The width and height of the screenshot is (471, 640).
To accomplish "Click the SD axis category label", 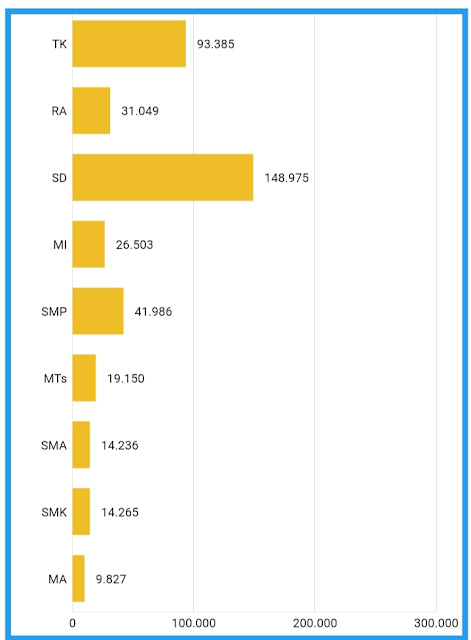I will click(59, 178).
